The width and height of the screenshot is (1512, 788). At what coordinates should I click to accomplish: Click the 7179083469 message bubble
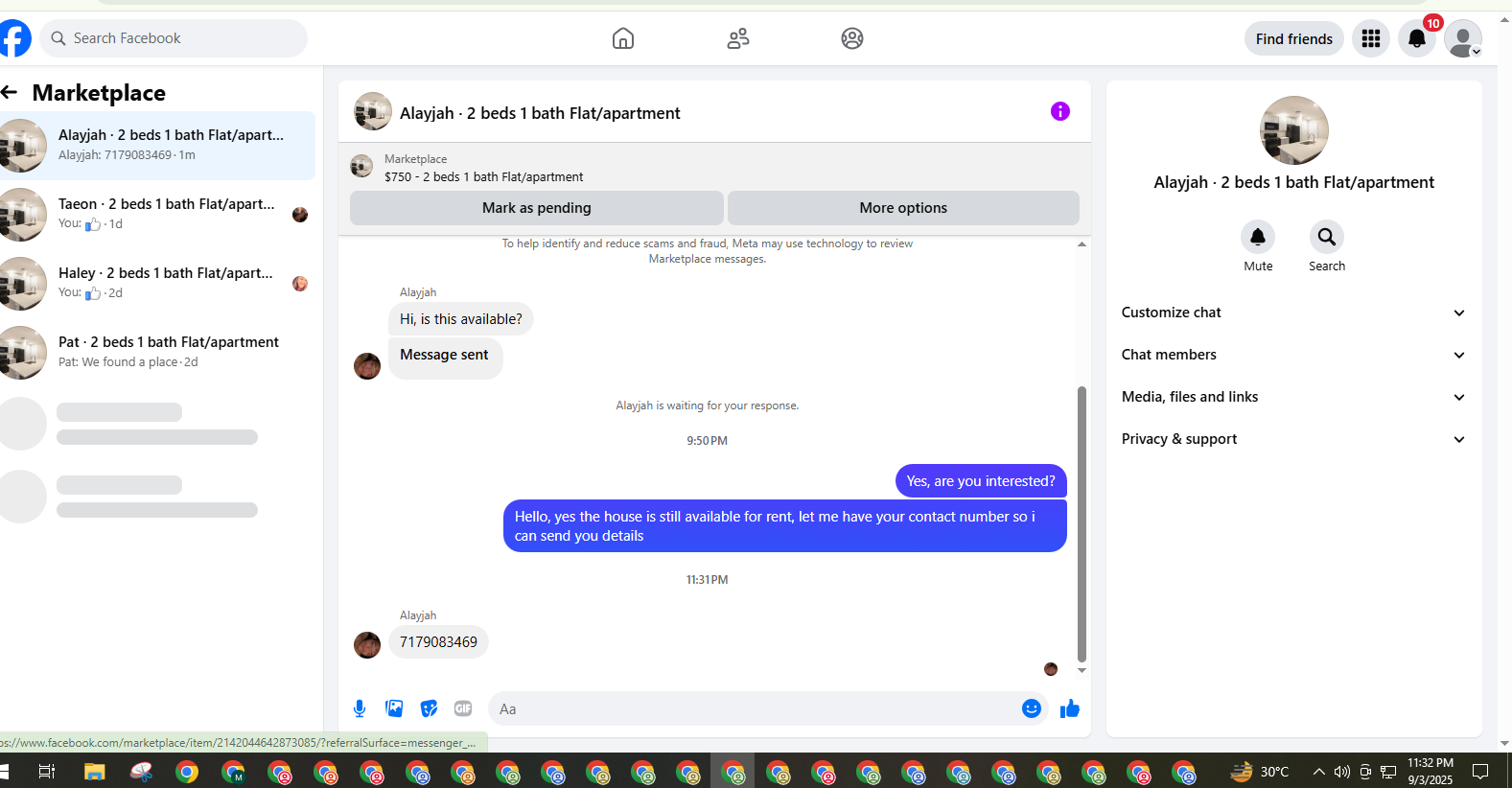click(x=438, y=642)
